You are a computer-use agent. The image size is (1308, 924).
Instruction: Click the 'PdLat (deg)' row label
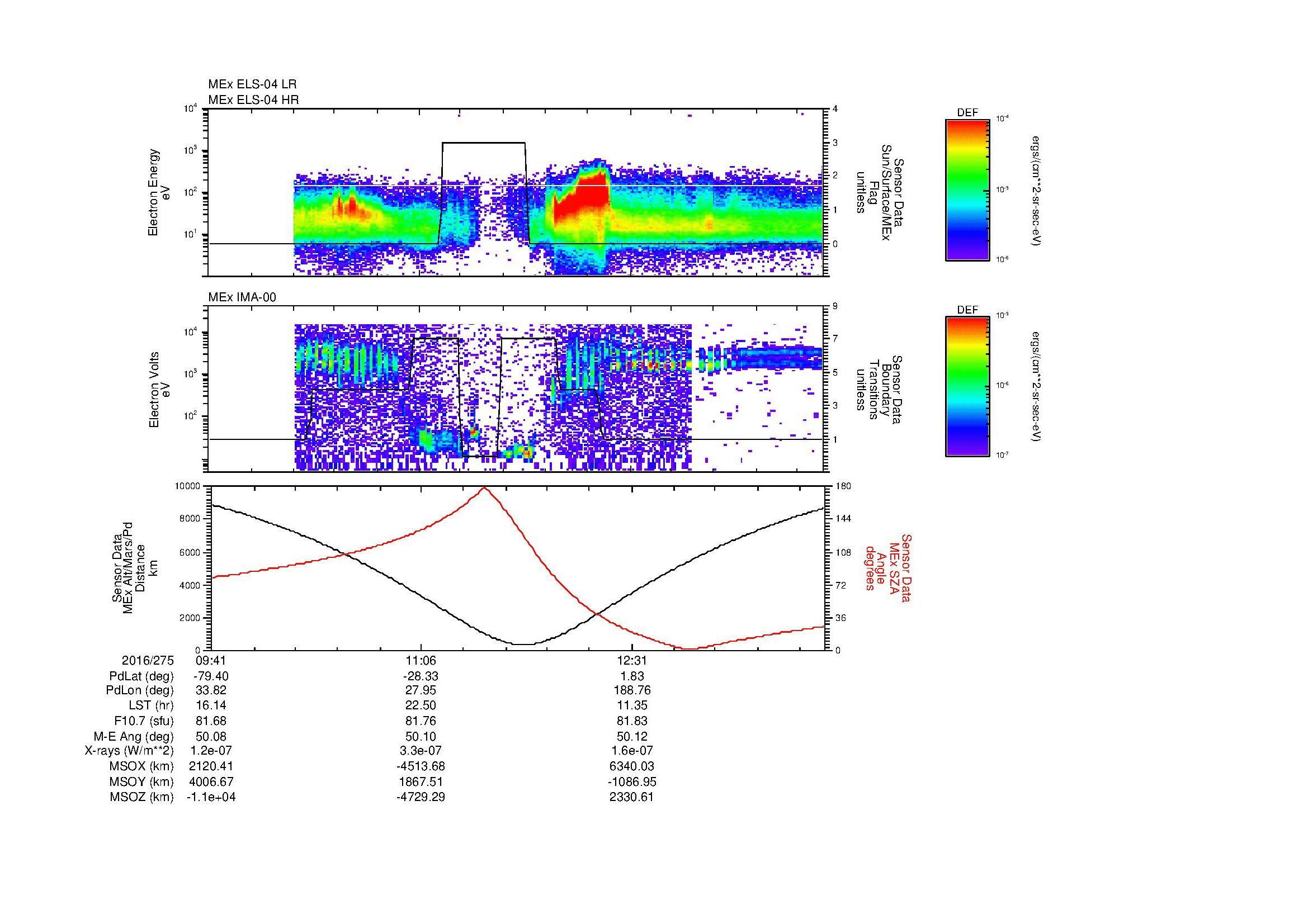[x=141, y=676]
